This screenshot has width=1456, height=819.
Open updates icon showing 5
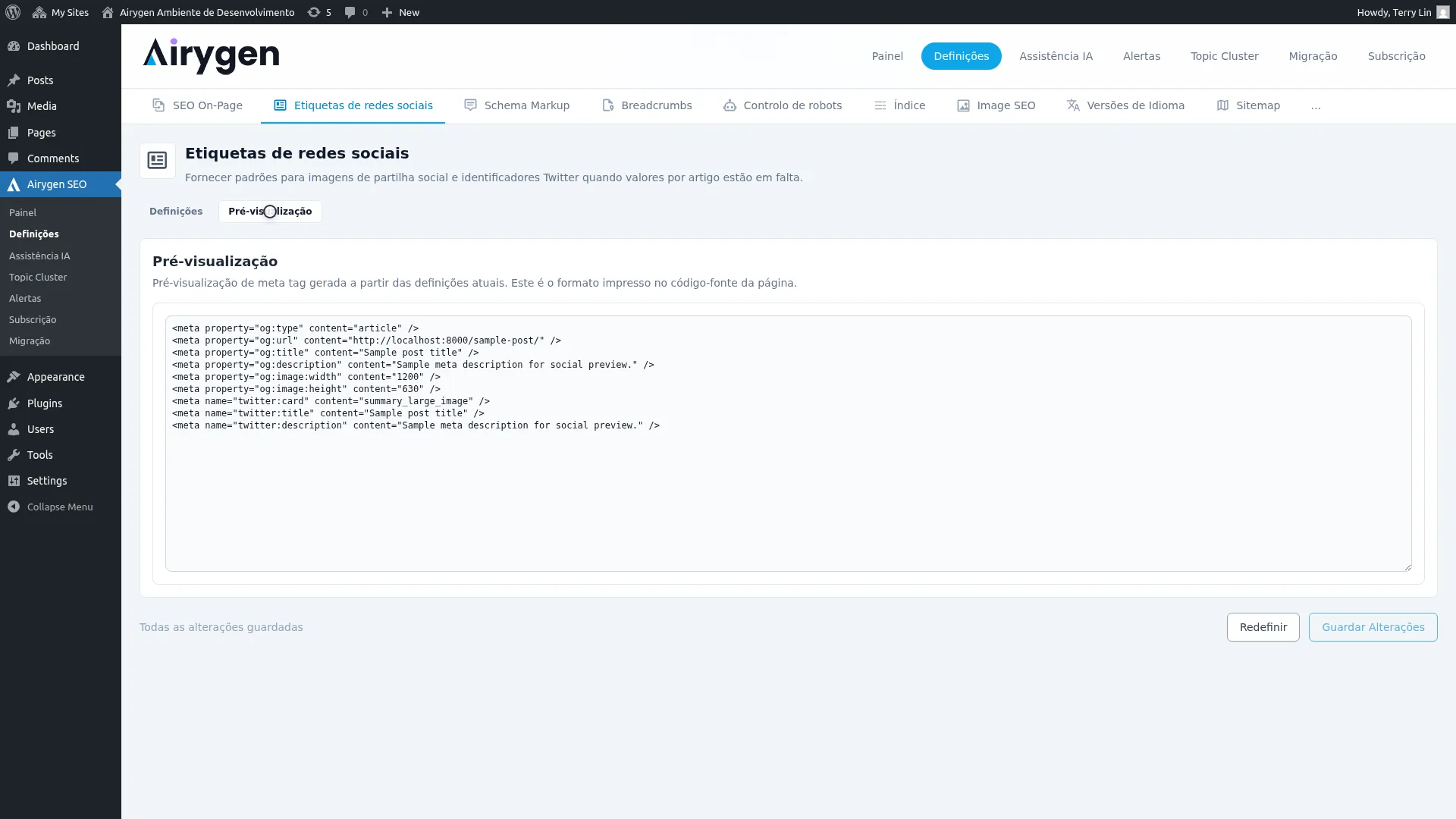(313, 12)
